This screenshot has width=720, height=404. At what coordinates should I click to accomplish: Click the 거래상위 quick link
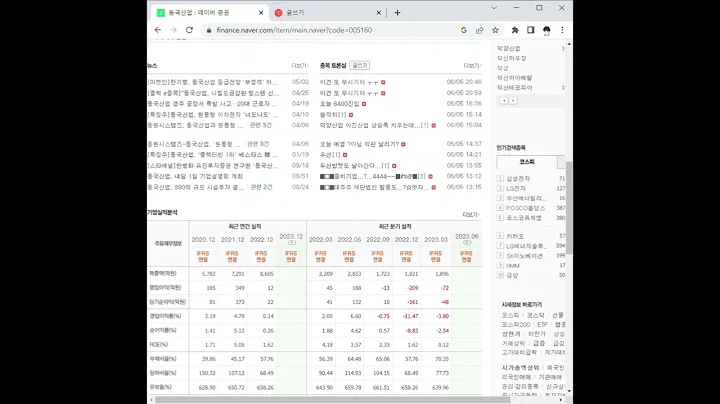pos(513,343)
